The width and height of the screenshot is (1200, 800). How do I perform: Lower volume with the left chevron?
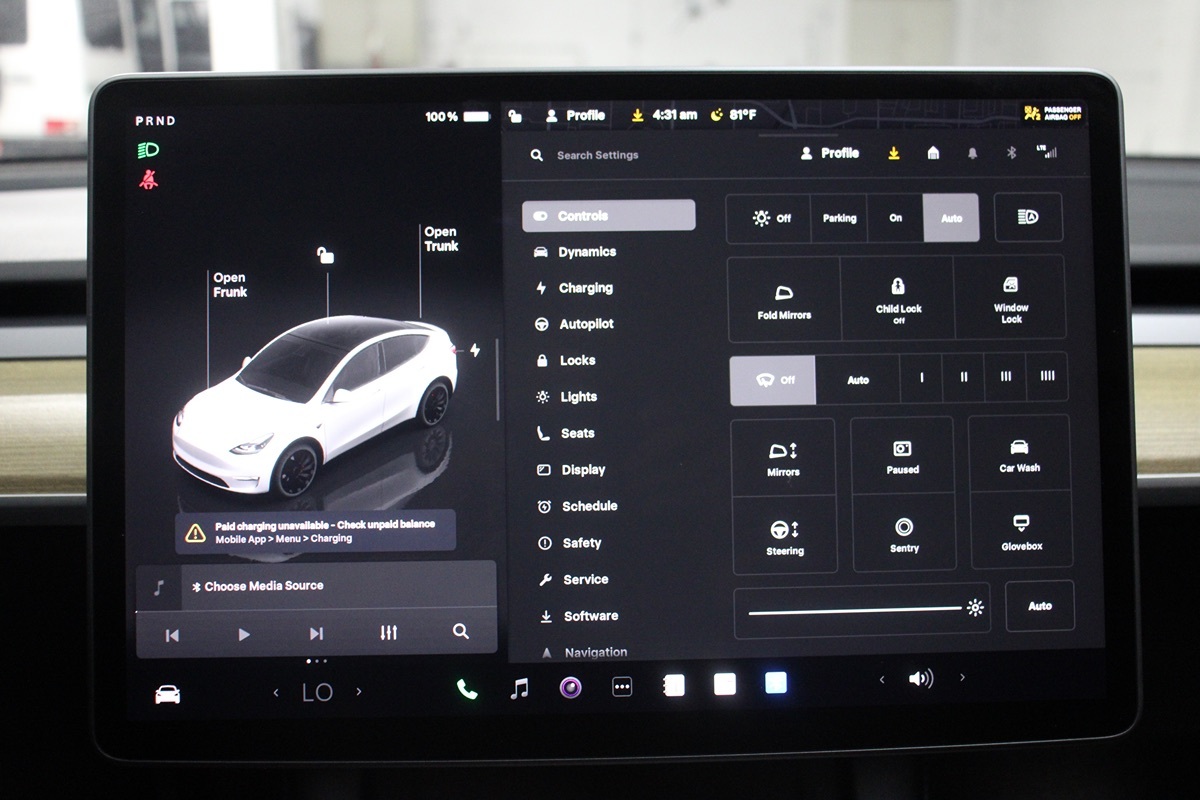coord(881,679)
